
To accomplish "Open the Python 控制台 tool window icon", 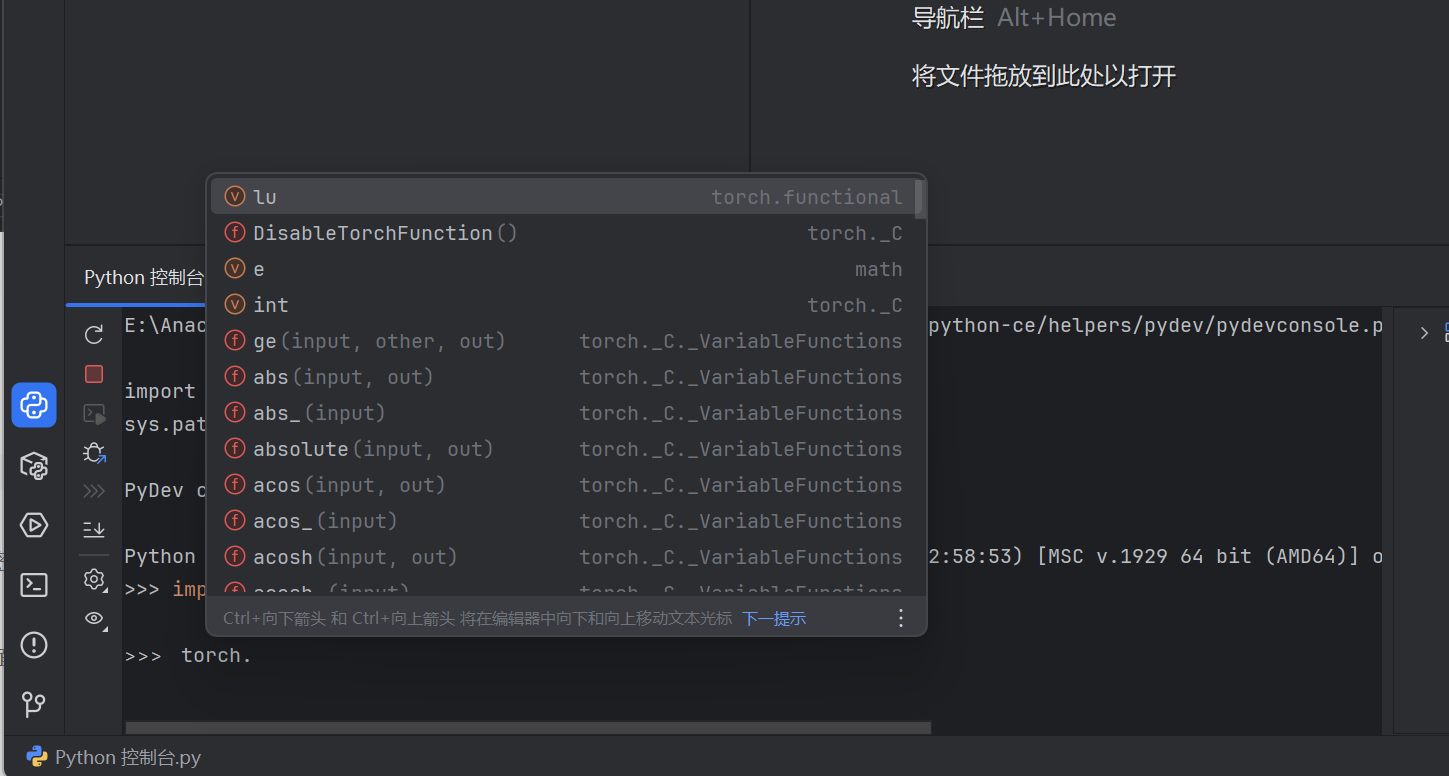I will point(34,405).
